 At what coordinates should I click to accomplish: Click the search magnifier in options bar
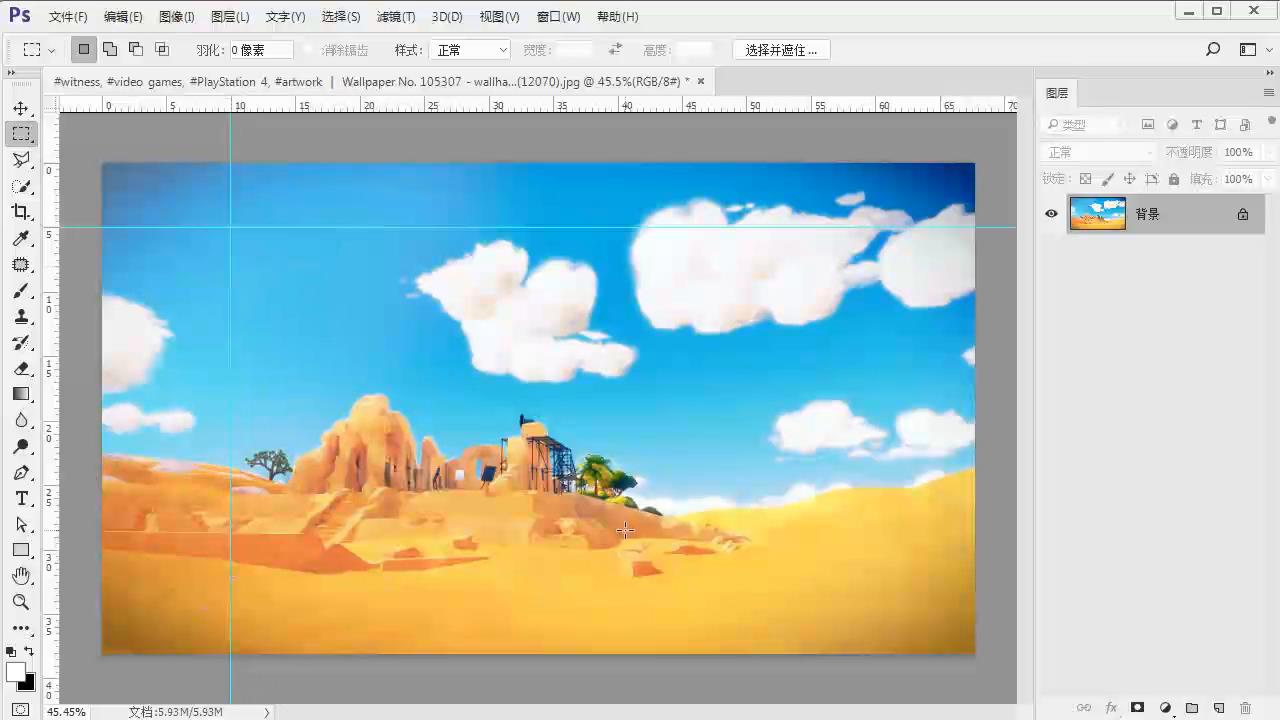pyautogui.click(x=1213, y=49)
